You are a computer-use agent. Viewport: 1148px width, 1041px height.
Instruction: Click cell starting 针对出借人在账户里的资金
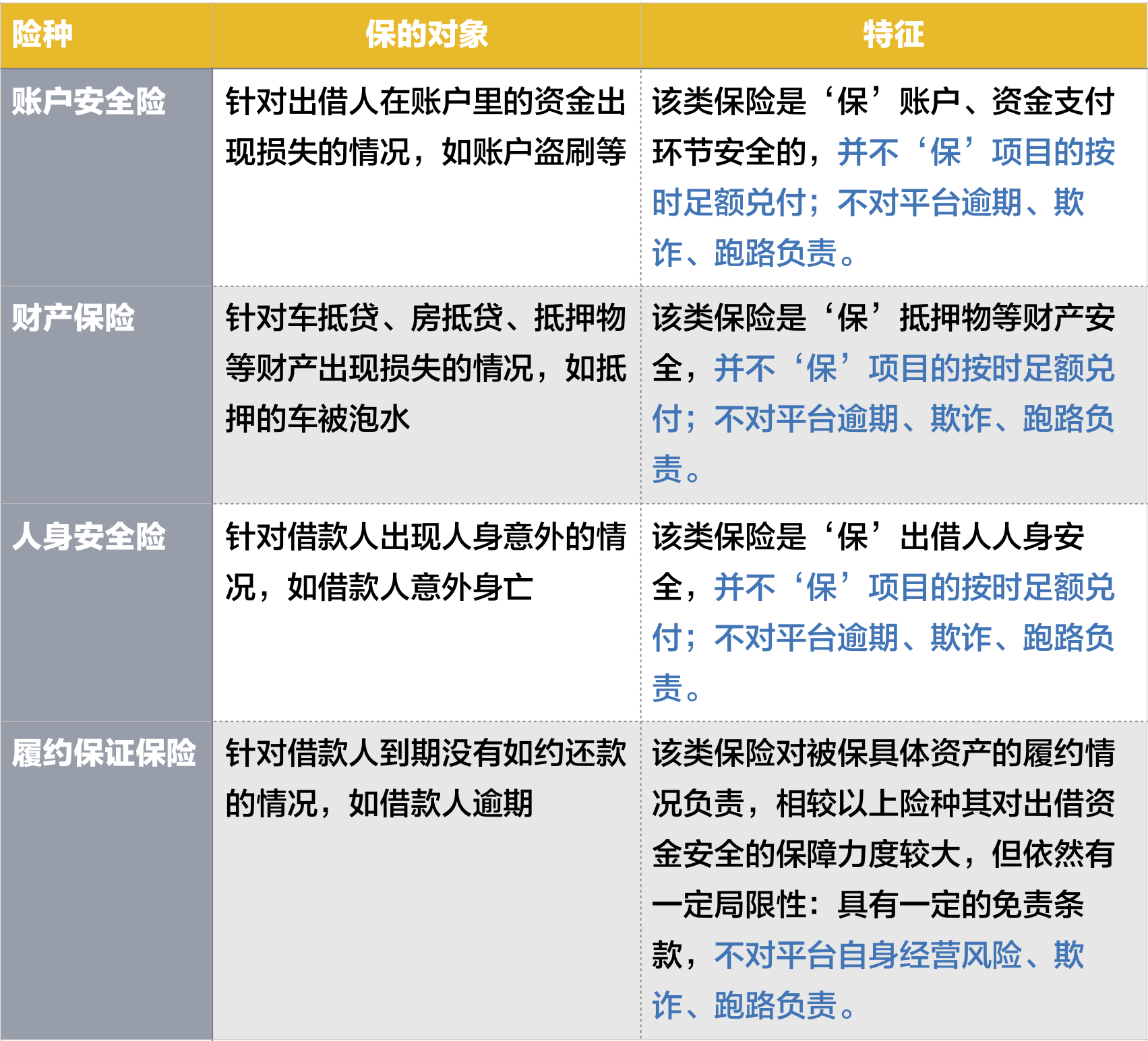pos(426,178)
